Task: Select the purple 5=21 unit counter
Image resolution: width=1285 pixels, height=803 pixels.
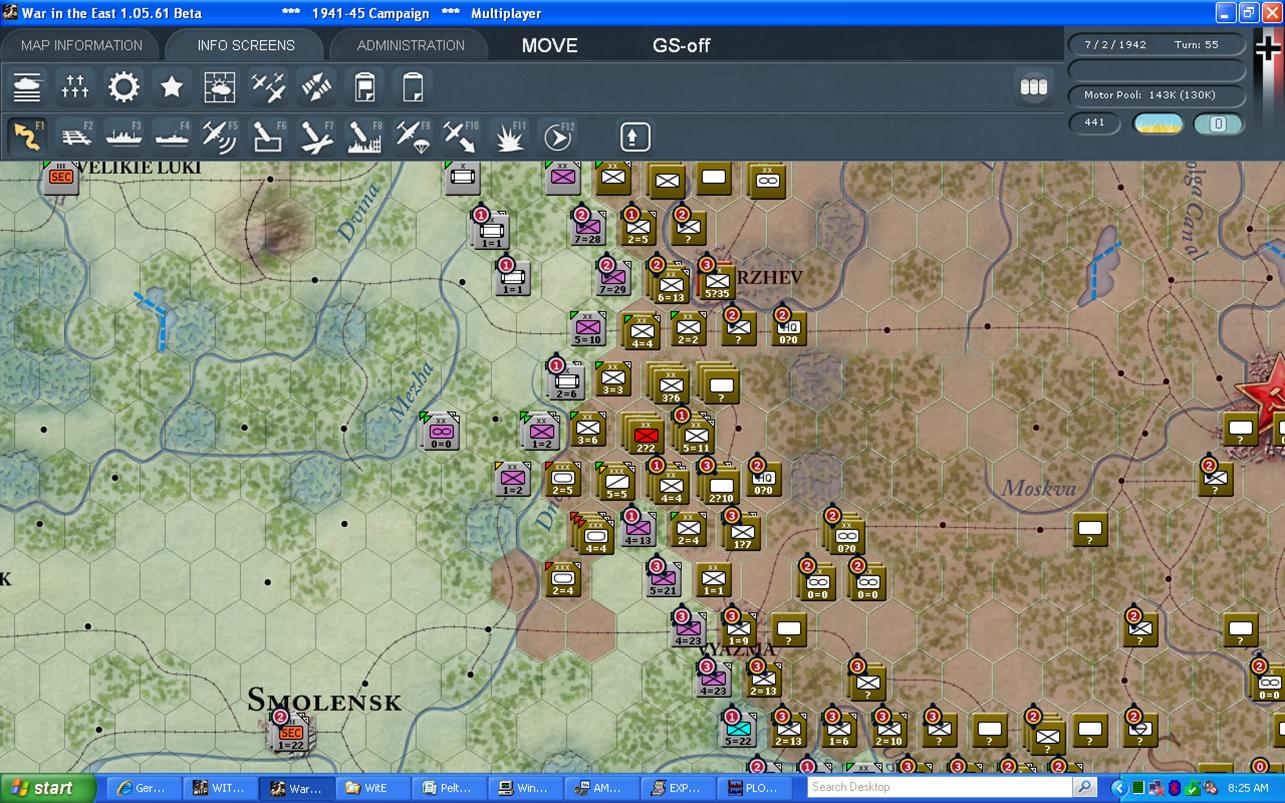Action: click(x=663, y=579)
